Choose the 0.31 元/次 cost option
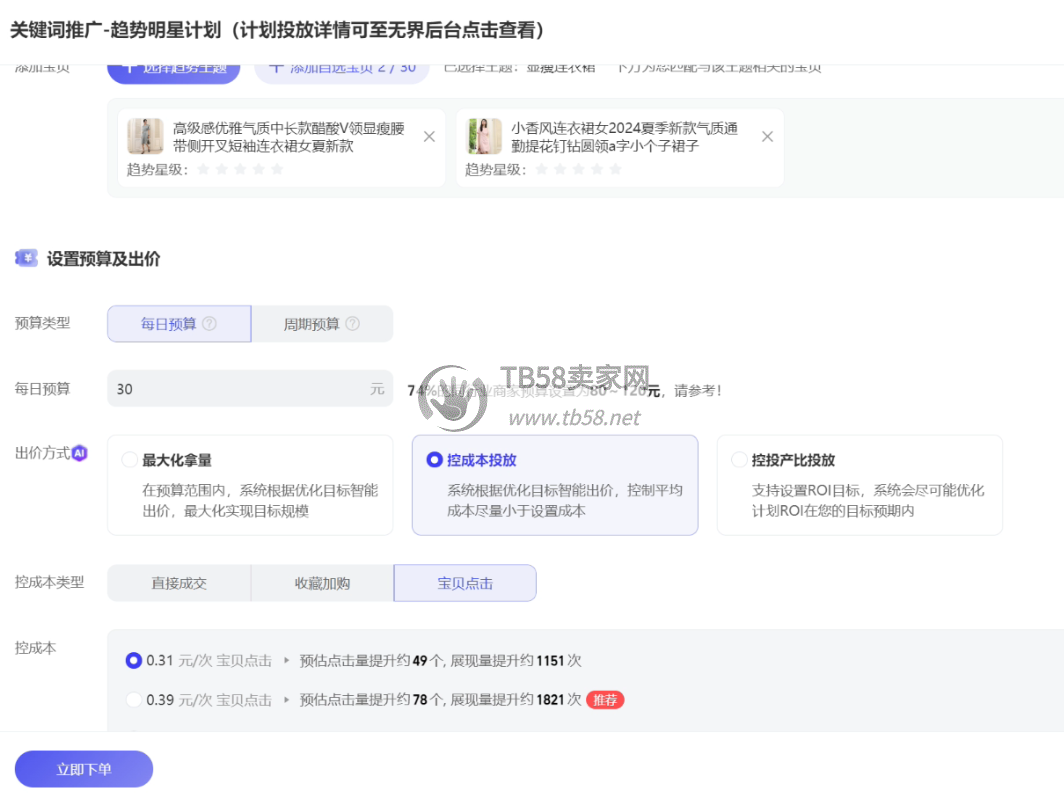 [134, 661]
